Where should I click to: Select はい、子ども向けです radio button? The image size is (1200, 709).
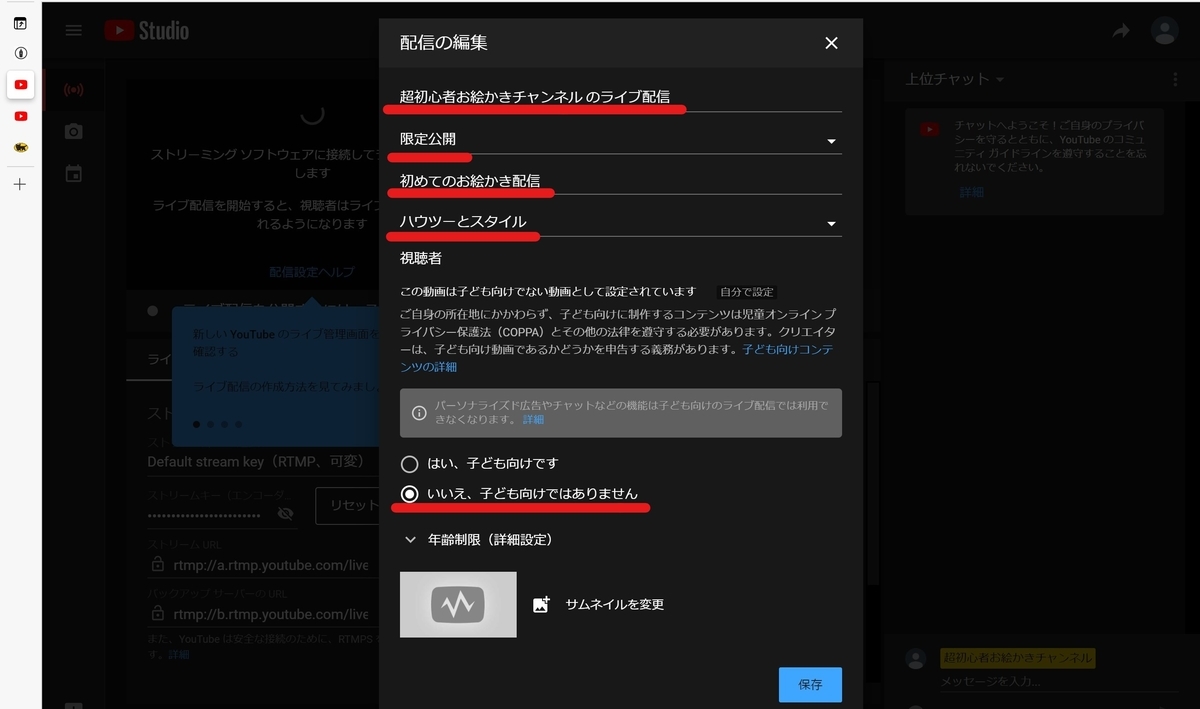pos(409,464)
